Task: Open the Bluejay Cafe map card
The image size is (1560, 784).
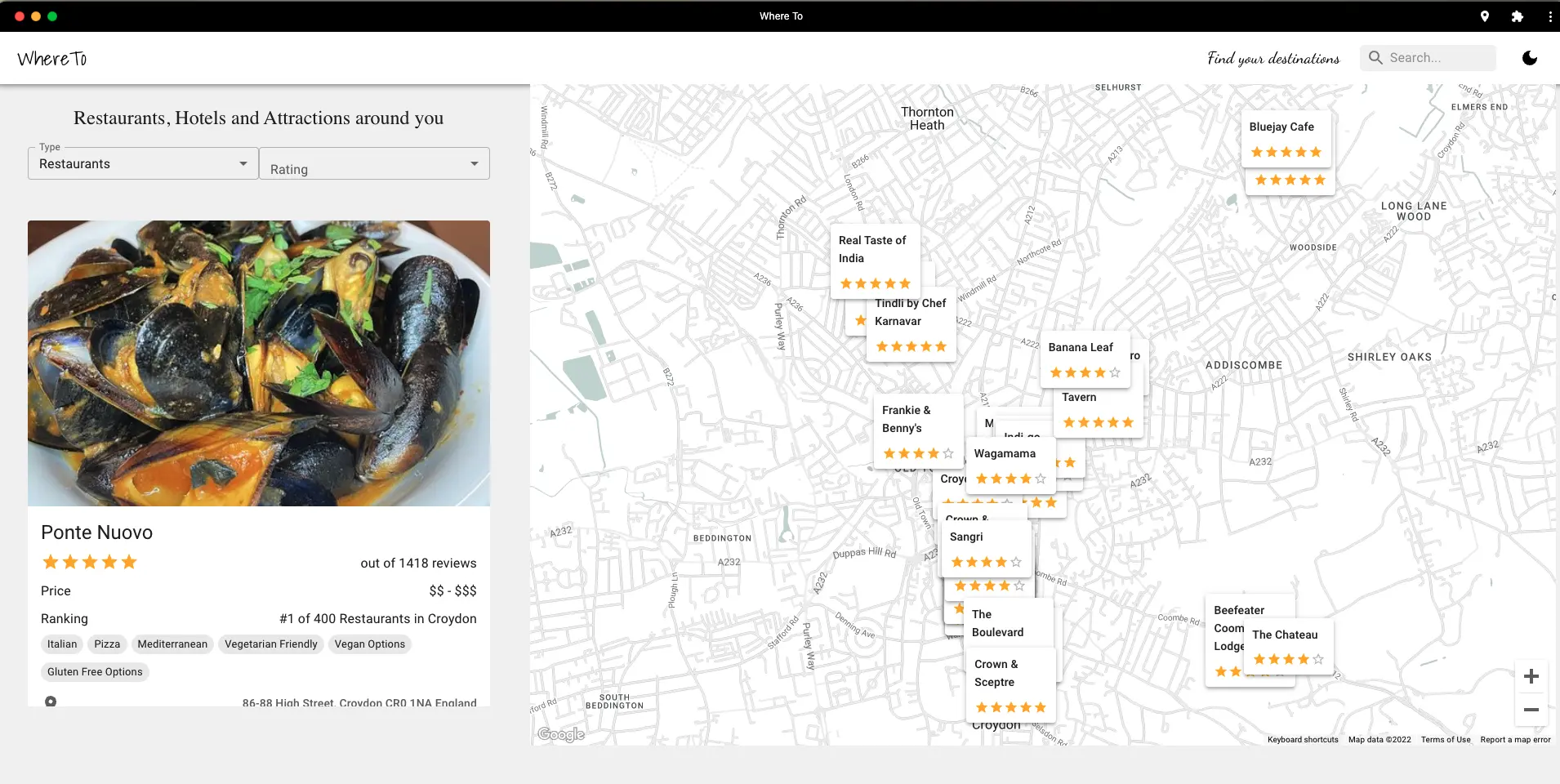Action: pyautogui.click(x=1286, y=139)
